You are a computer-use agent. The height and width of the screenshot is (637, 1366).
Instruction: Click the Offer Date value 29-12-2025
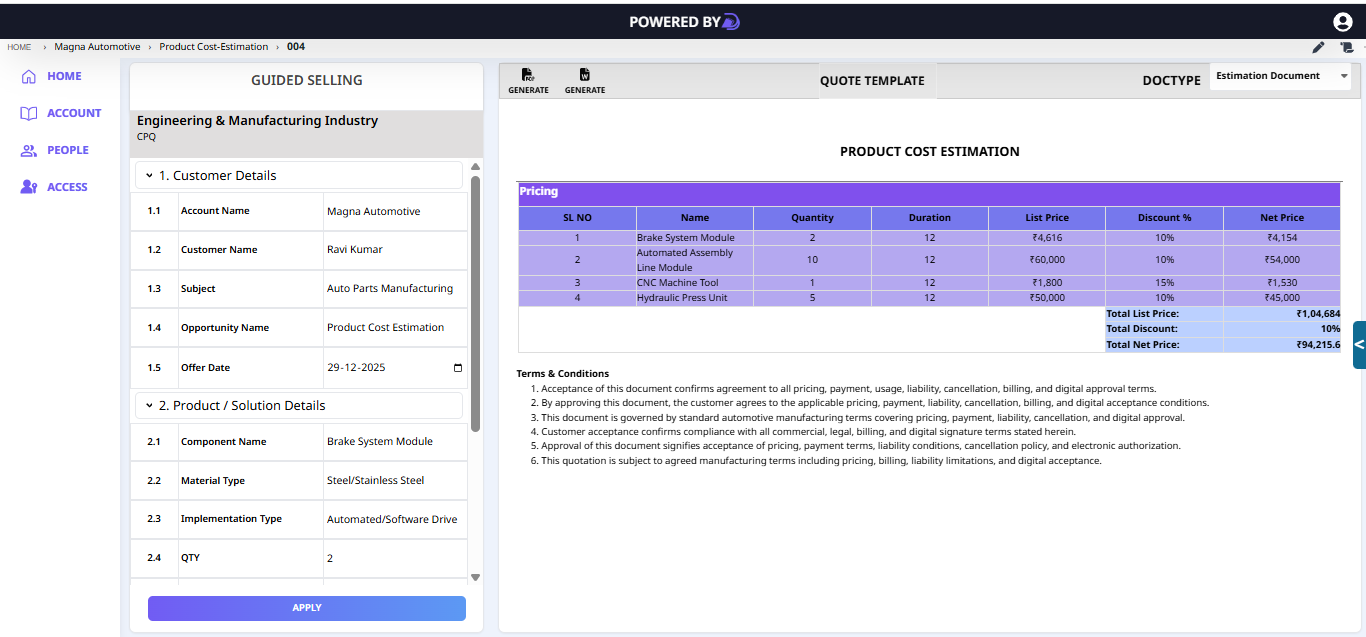tap(356, 368)
